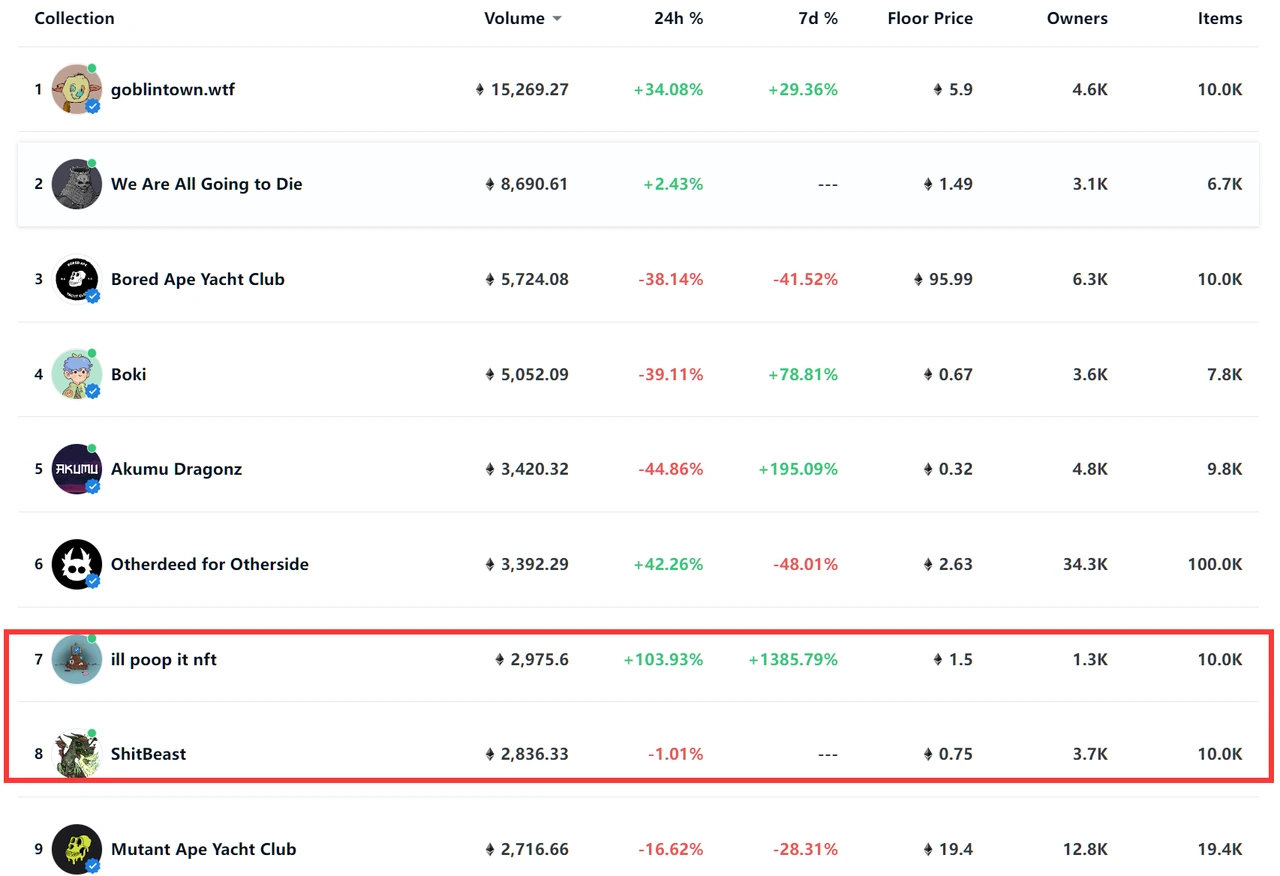The height and width of the screenshot is (876, 1280).
Task: Click the ShitBeast collection avatar
Action: 76,754
